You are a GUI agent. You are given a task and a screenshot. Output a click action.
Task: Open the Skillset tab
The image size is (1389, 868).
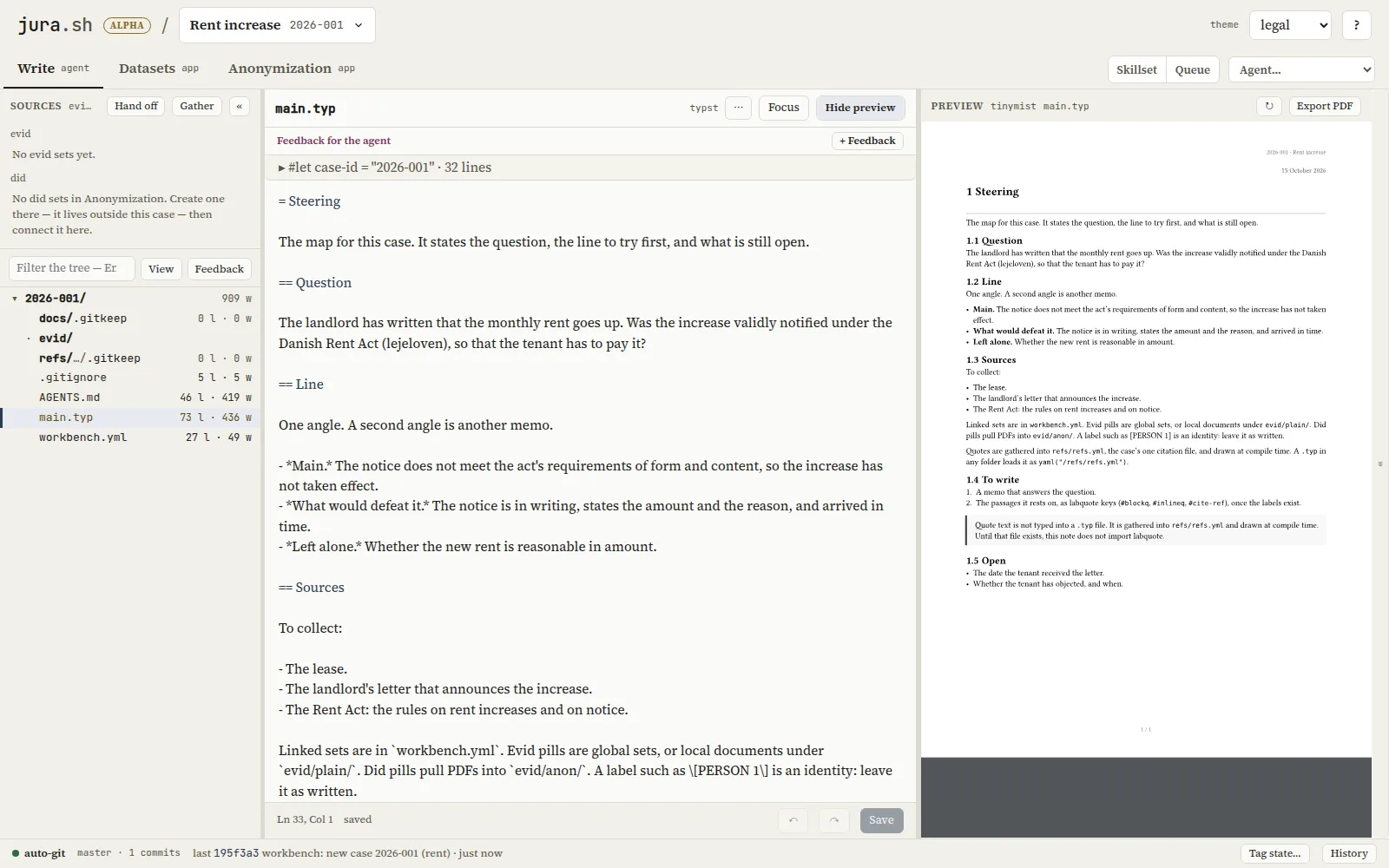[1136, 69]
